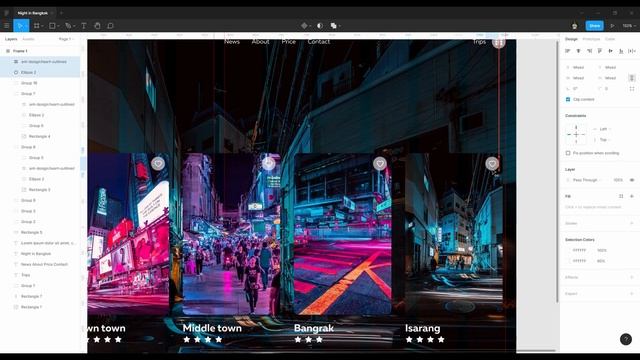The width and height of the screenshot is (640, 360).
Task: Open the Boolean operations dropdown arrow
Action: tap(340, 26)
